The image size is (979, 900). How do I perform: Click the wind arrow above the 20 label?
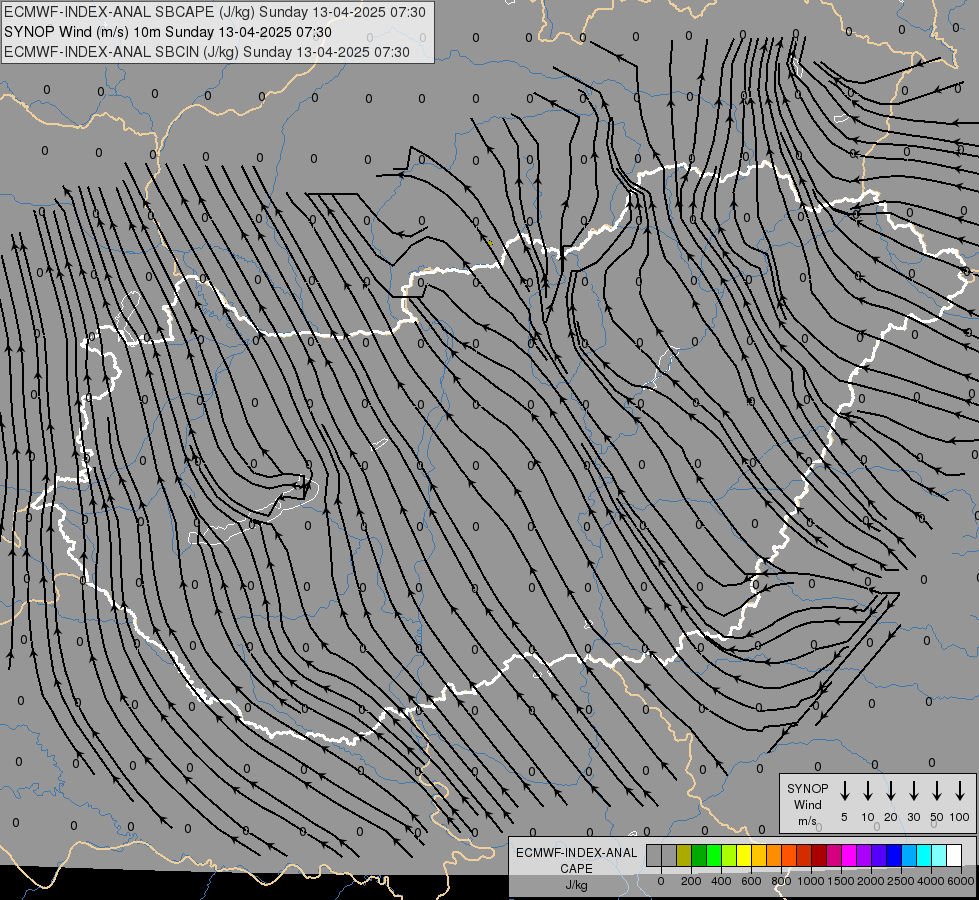pyautogui.click(x=891, y=791)
